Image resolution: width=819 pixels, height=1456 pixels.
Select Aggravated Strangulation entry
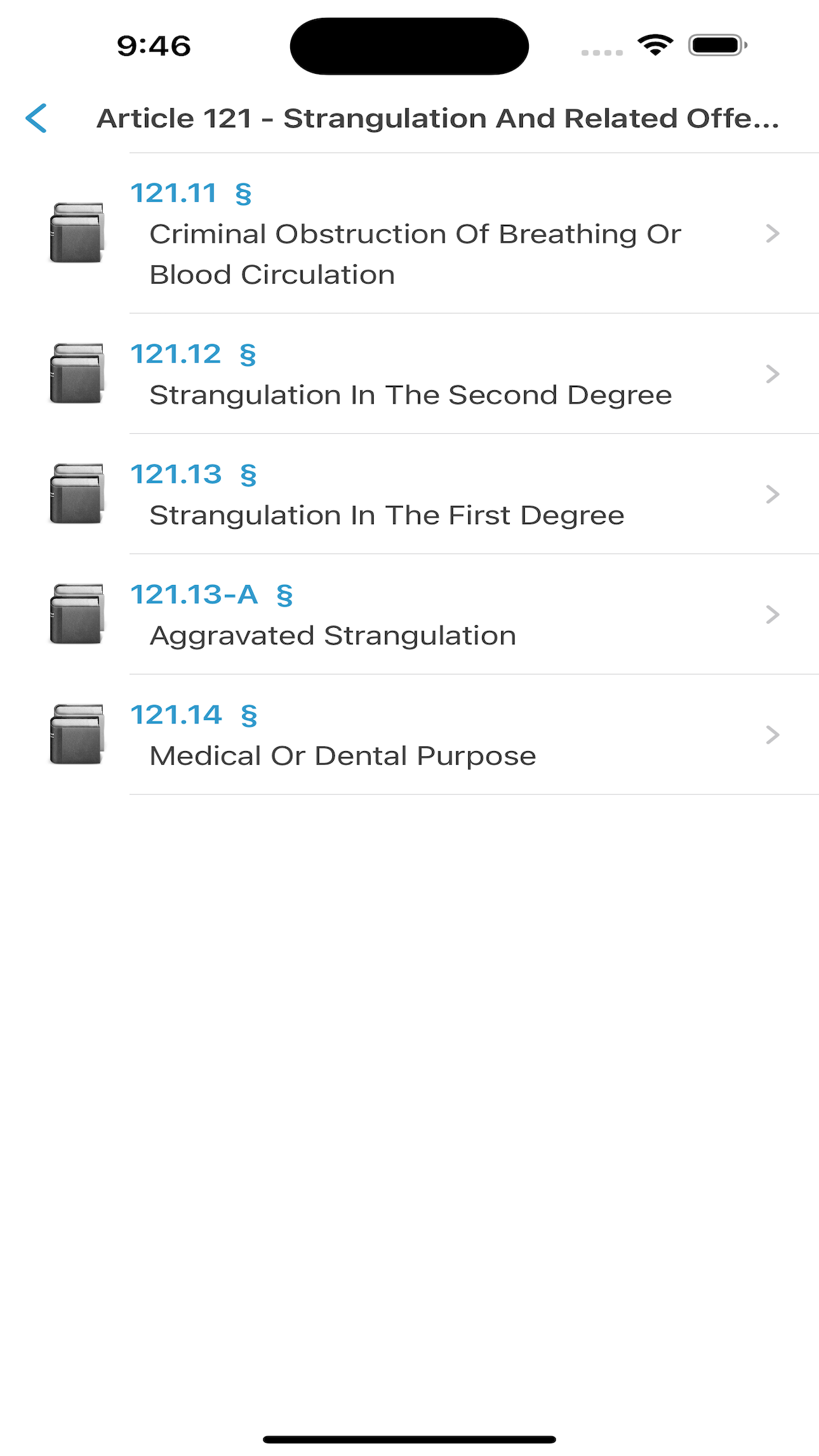[x=333, y=636]
